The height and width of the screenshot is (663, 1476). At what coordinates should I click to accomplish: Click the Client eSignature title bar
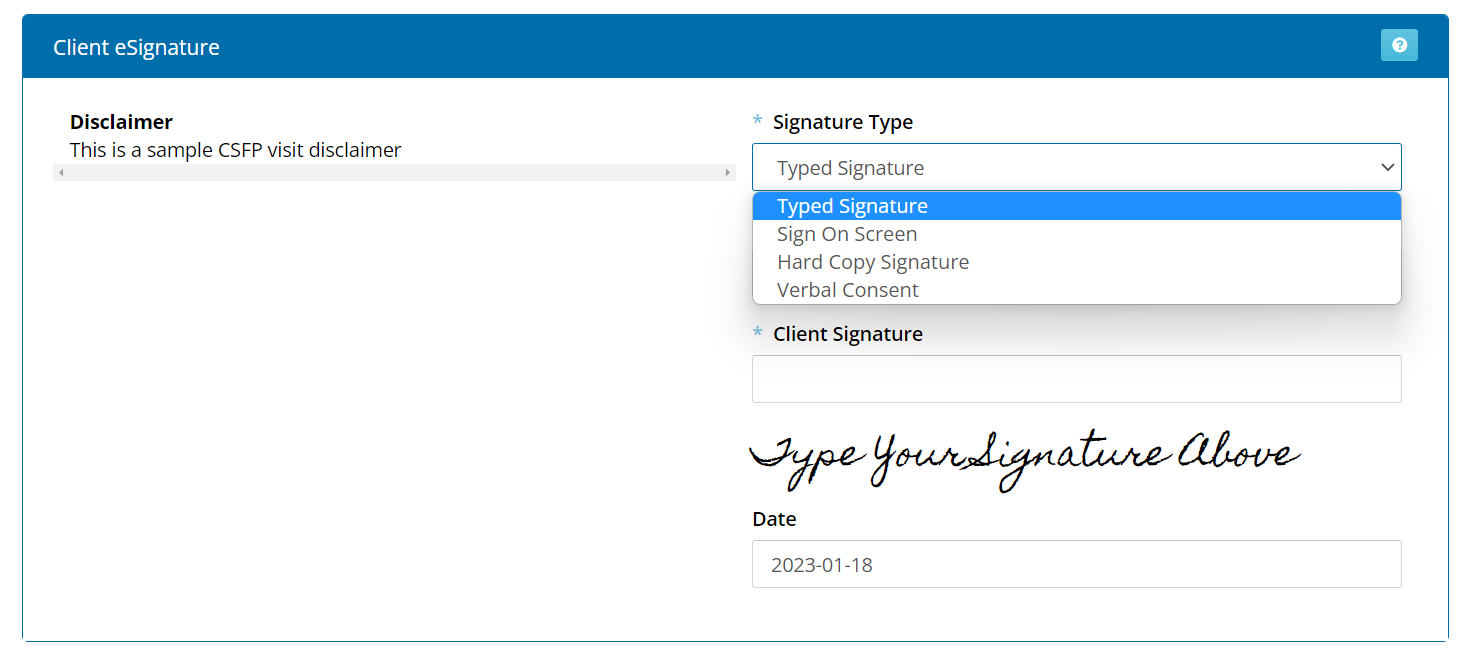point(136,46)
